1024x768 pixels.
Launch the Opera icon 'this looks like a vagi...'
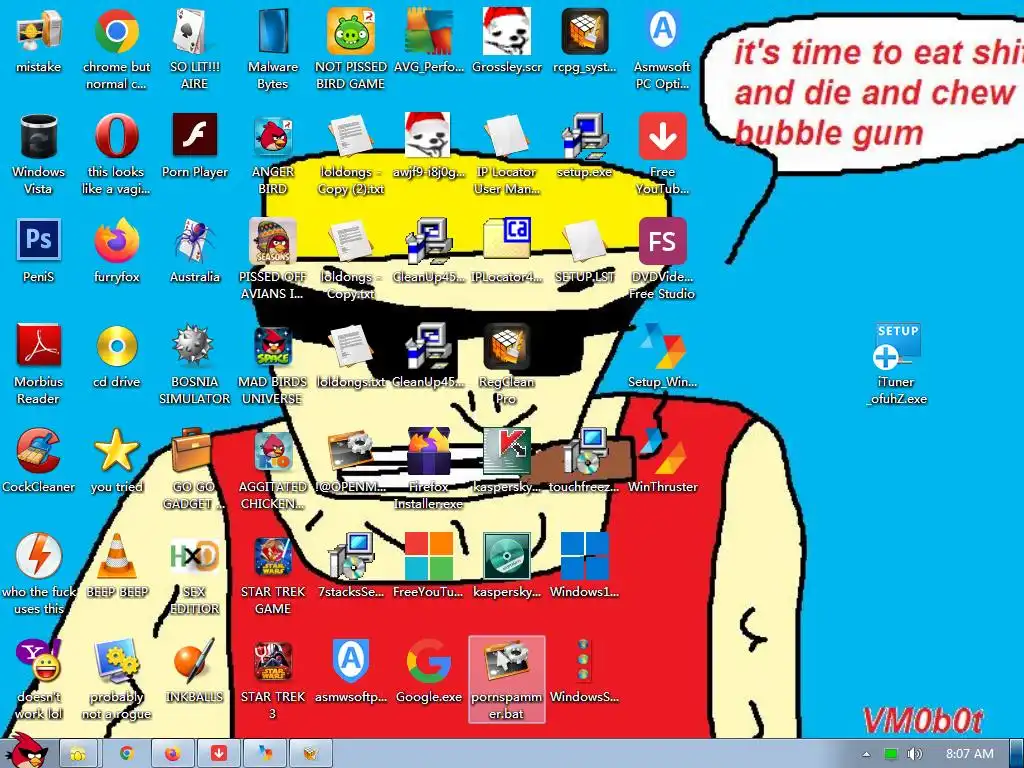[116, 136]
